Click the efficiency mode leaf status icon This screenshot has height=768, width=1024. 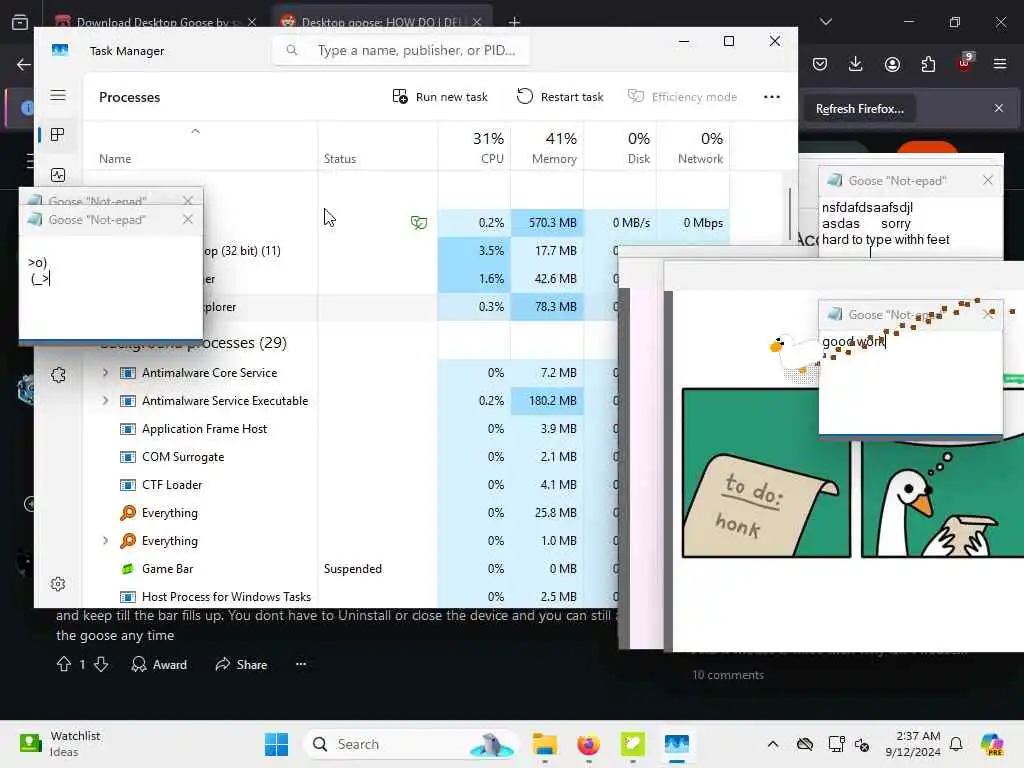[x=419, y=223]
